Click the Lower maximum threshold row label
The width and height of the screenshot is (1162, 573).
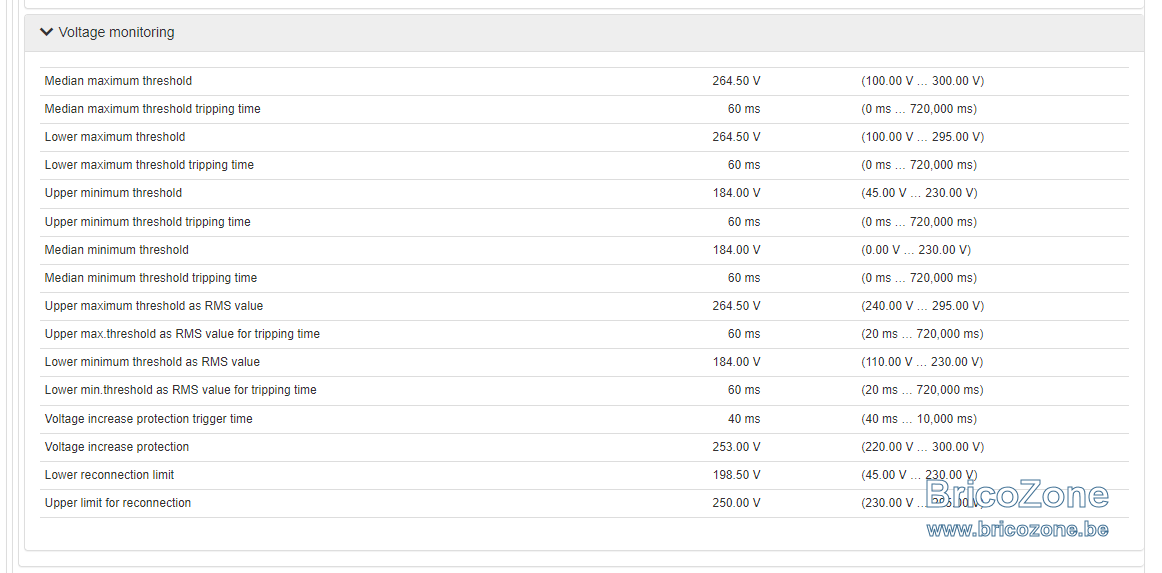[115, 137]
